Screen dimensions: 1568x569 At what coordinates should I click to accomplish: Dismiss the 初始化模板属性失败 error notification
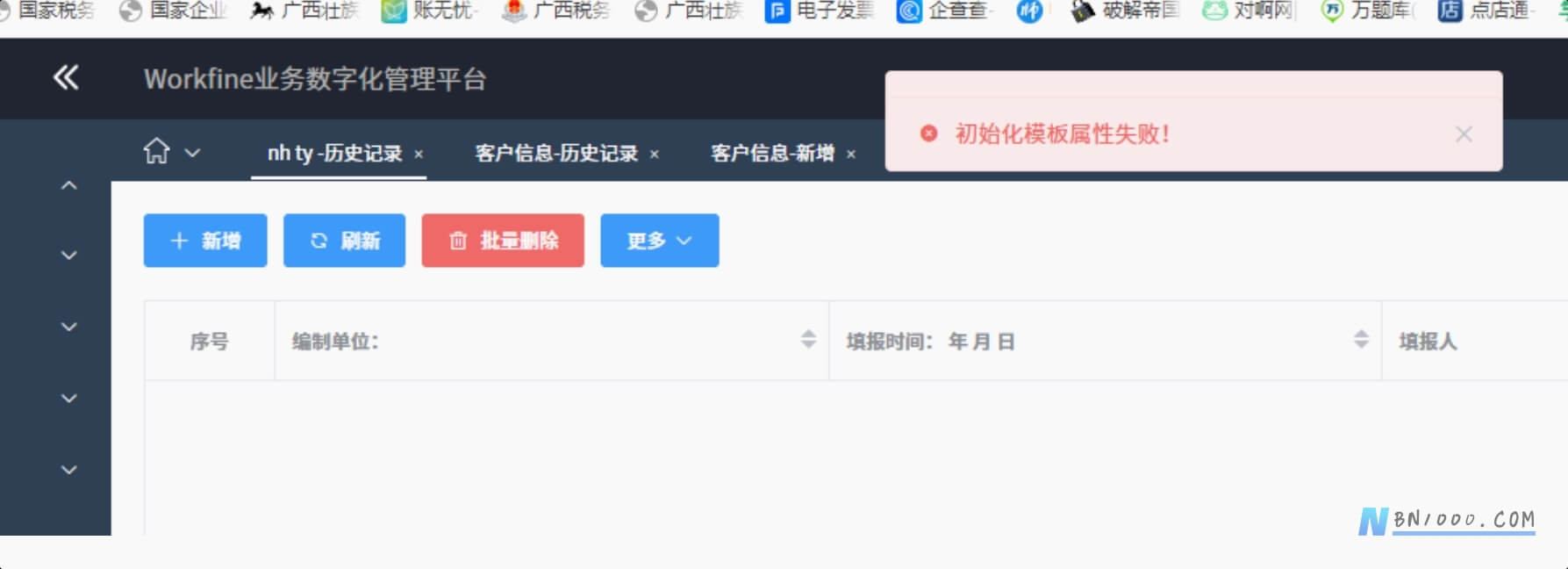1464,134
